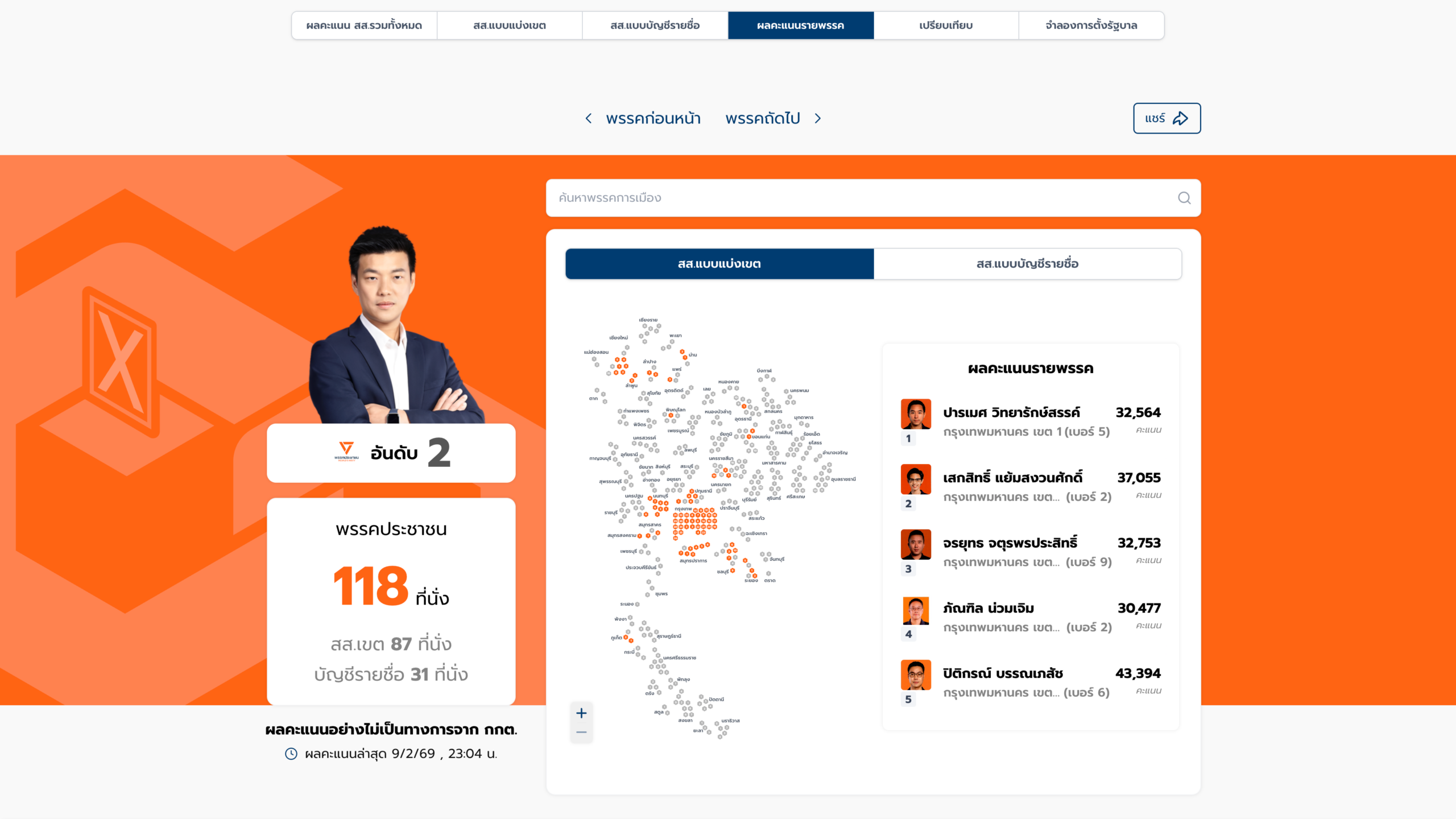Go to พรรคก่อนหน้า link
Screen dimensions: 1456x819
[x=653, y=118]
